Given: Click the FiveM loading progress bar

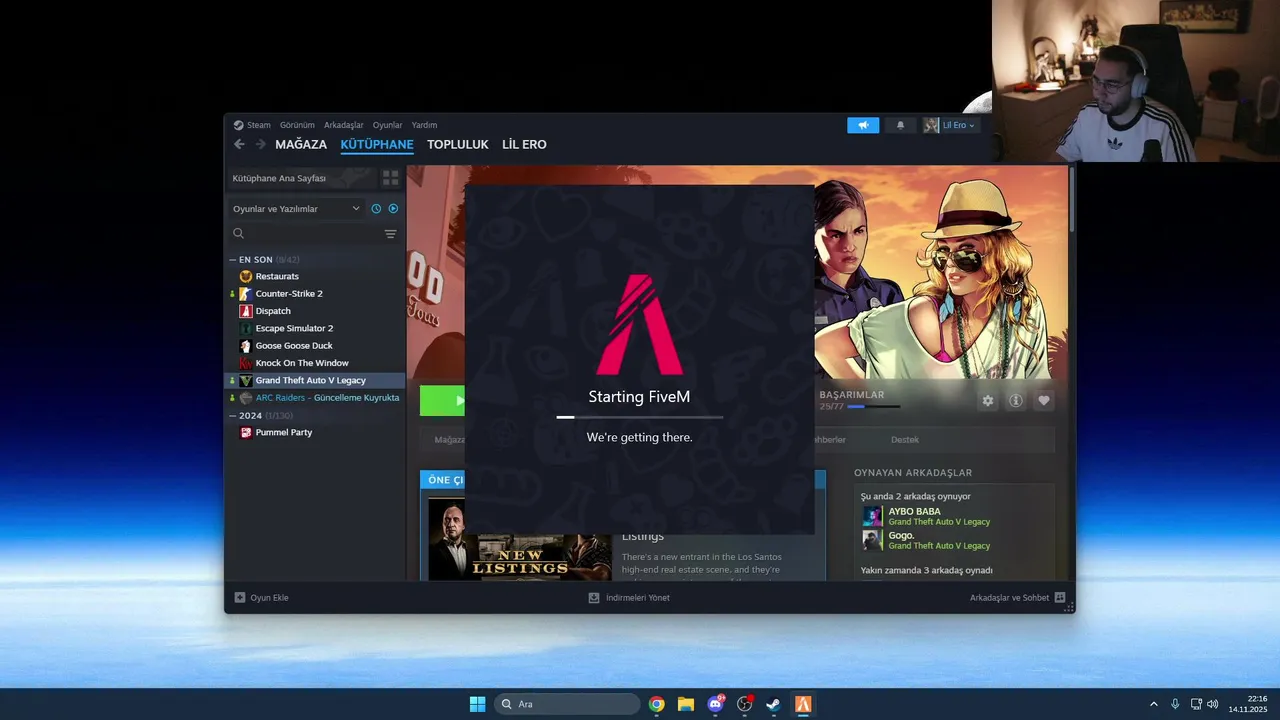Looking at the screenshot, I should pyautogui.click(x=640, y=417).
